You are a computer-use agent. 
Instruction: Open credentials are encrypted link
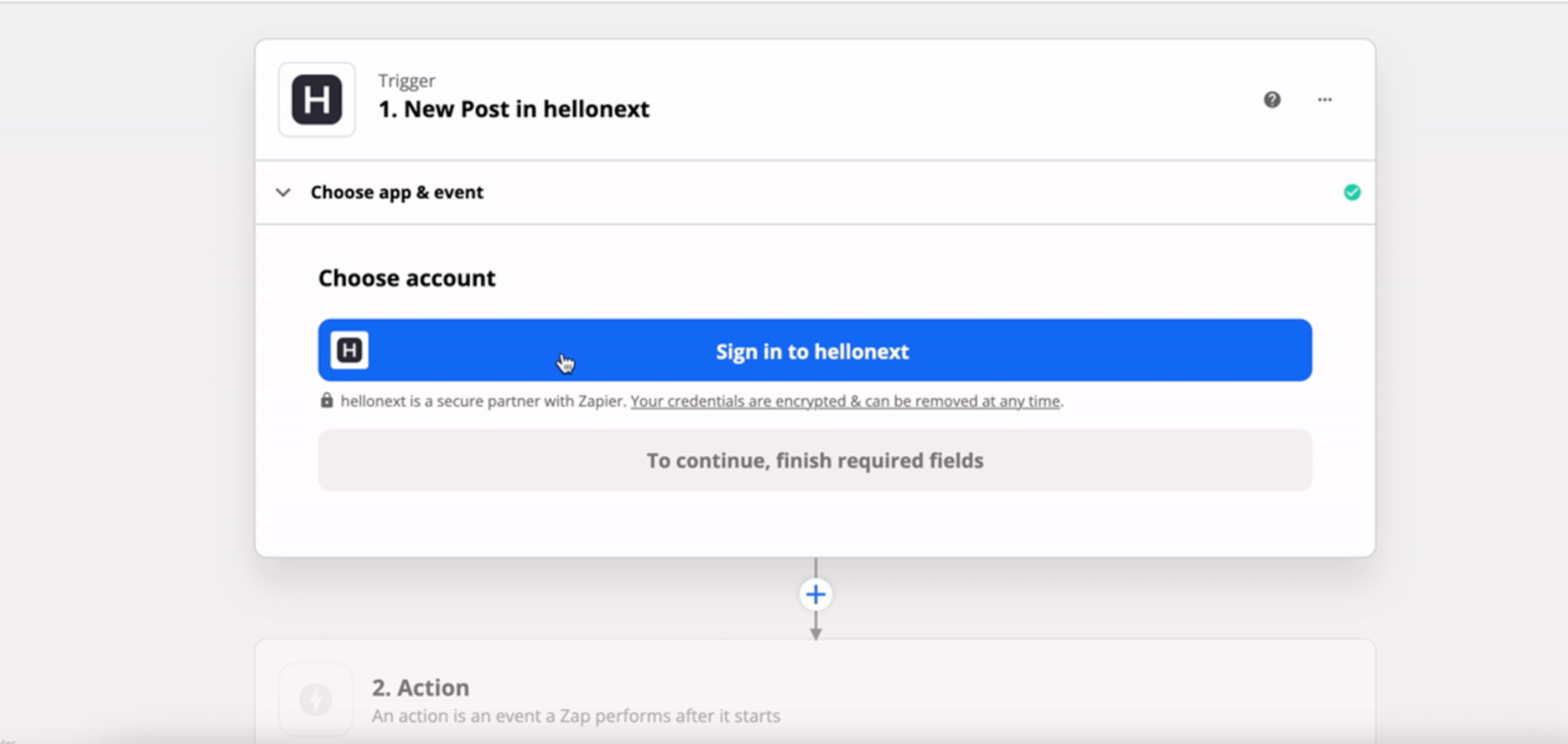click(x=845, y=401)
